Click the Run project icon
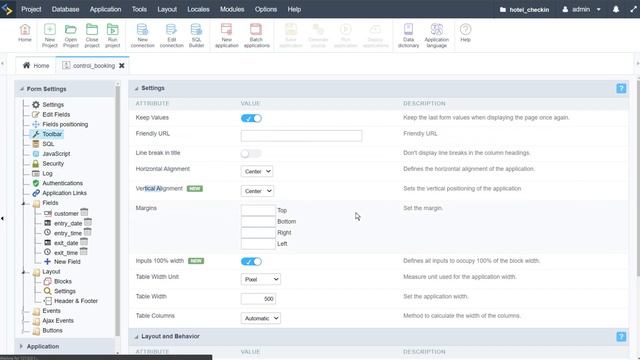This screenshot has height=360, width=640. tap(113, 36)
